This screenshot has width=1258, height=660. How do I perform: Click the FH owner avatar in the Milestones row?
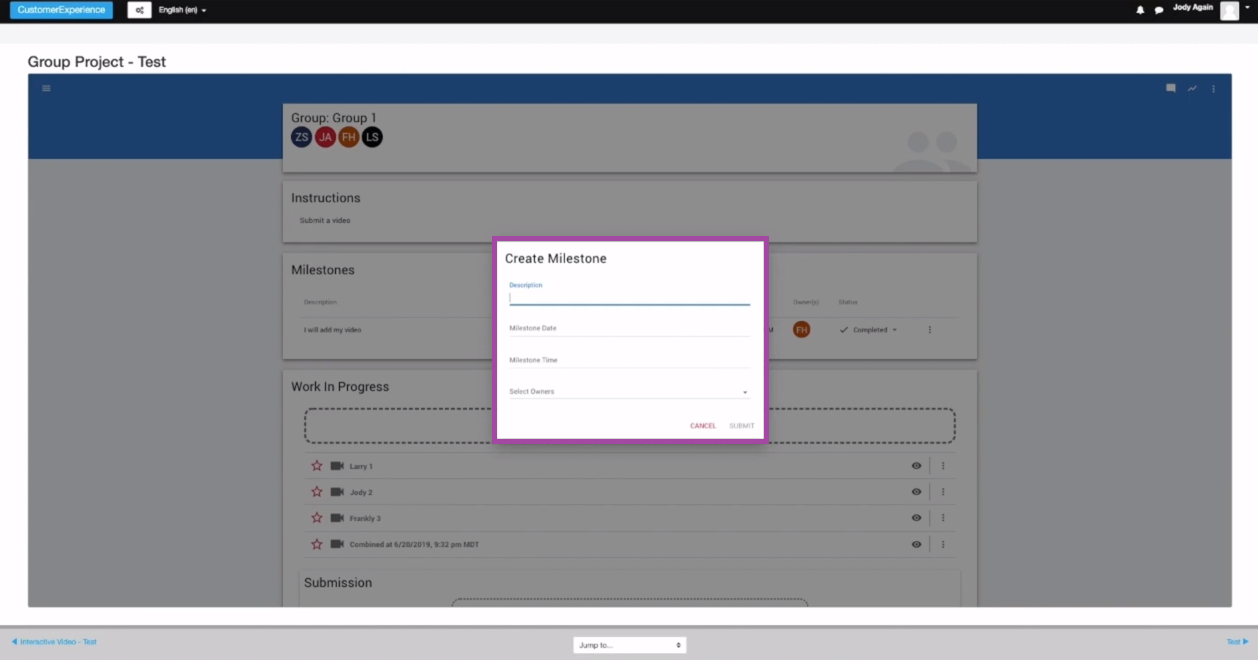coord(801,329)
